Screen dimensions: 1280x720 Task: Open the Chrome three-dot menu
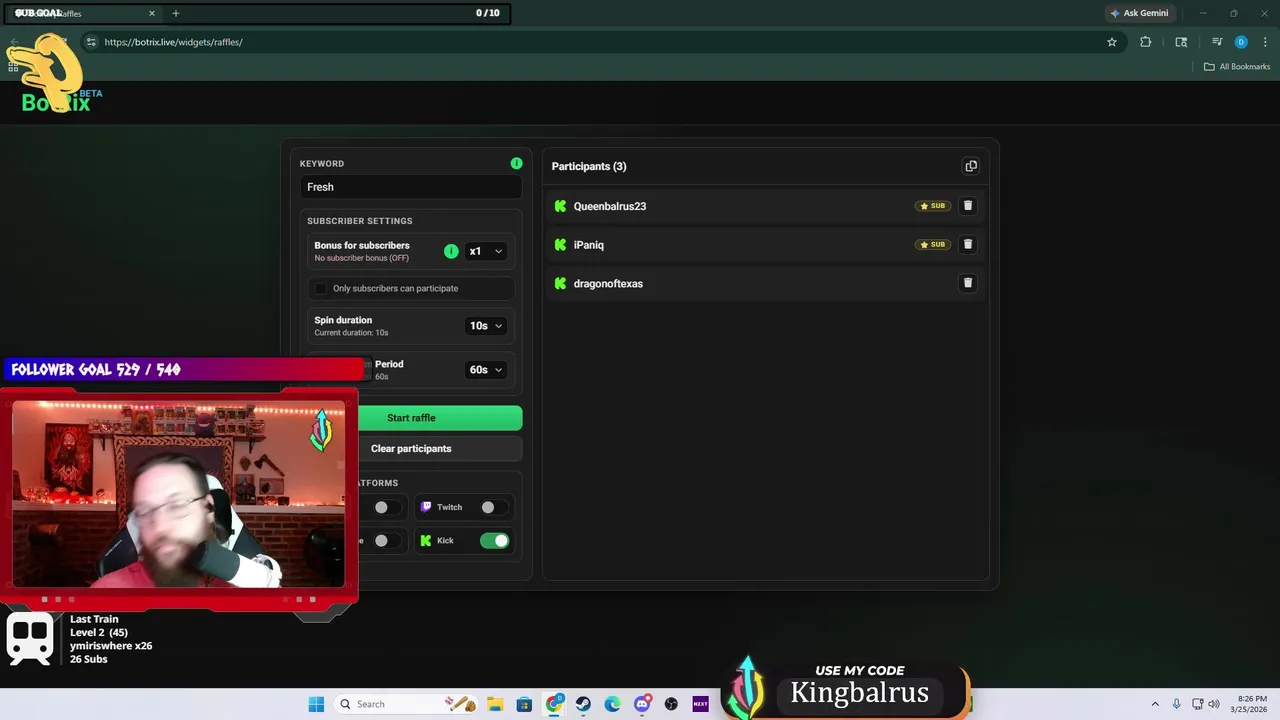pyautogui.click(x=1266, y=42)
